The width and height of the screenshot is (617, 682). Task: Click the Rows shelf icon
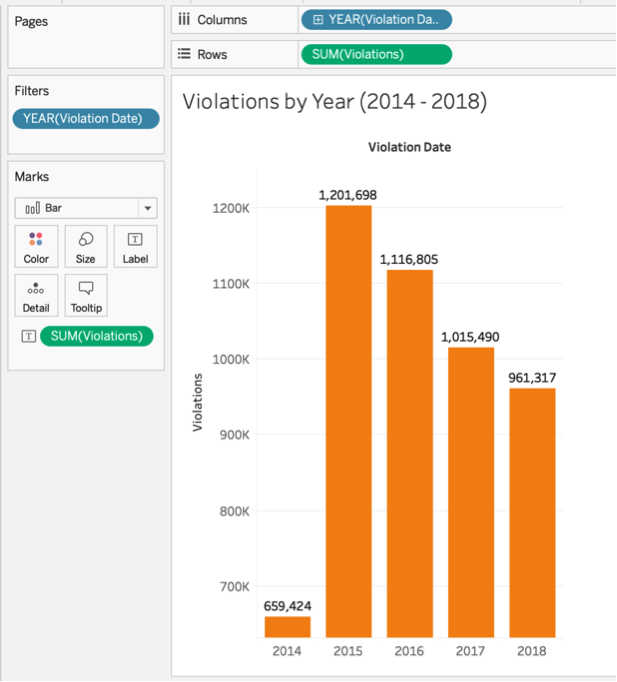pos(183,54)
